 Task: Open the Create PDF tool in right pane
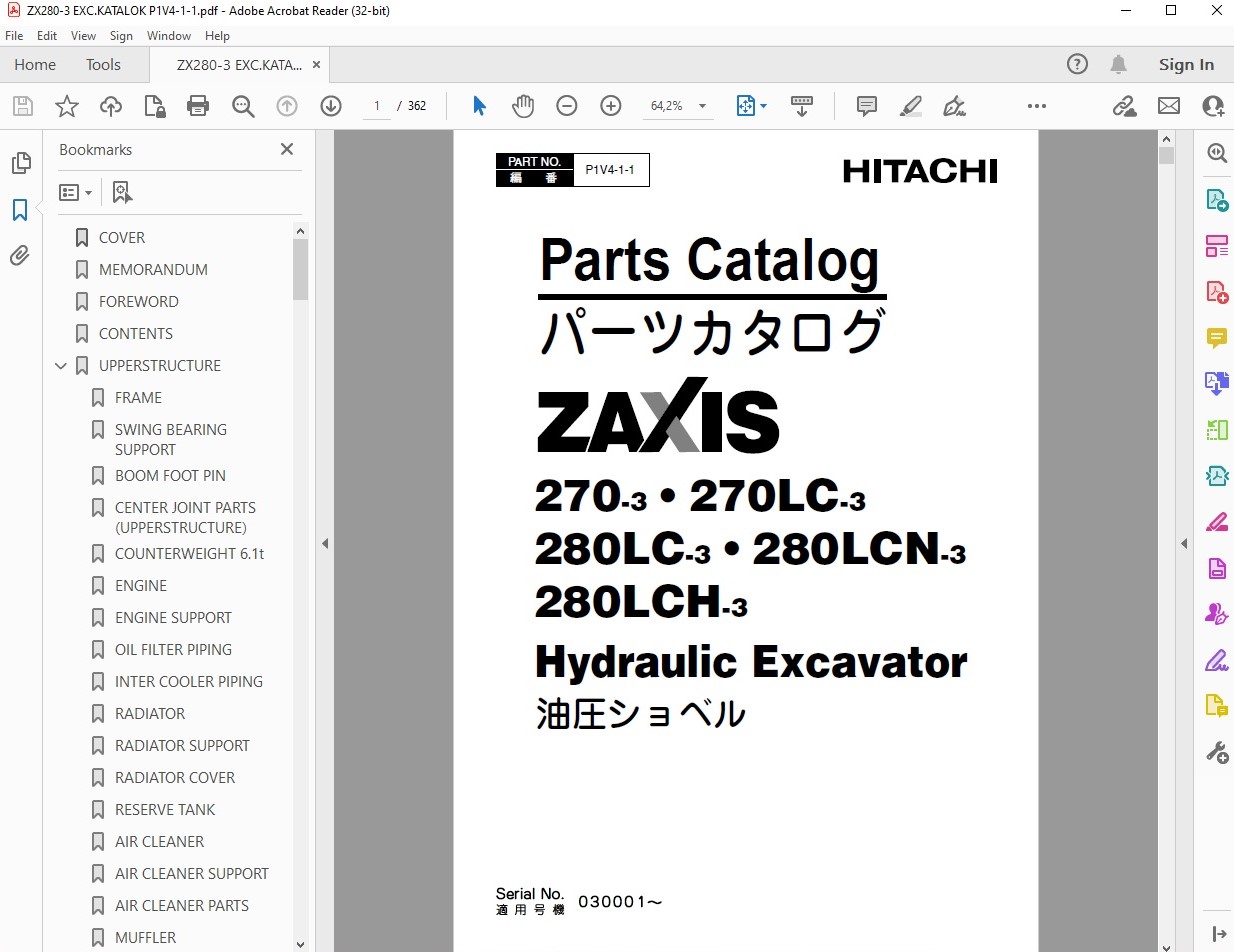[1217, 291]
